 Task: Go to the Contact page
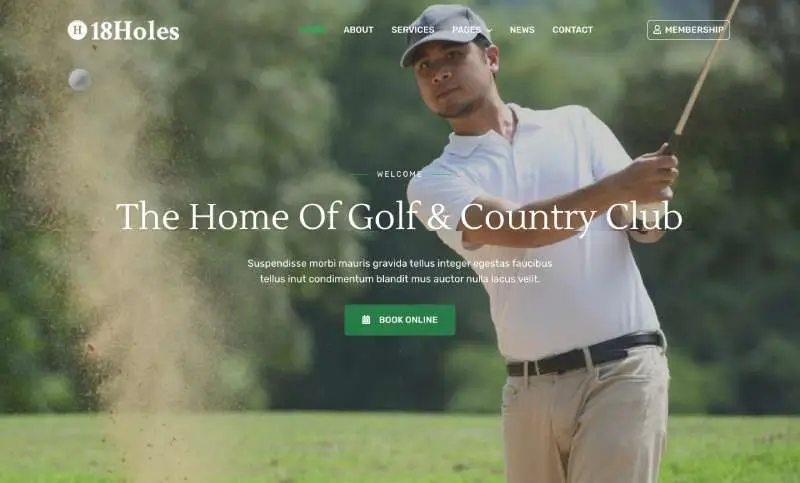[572, 30]
